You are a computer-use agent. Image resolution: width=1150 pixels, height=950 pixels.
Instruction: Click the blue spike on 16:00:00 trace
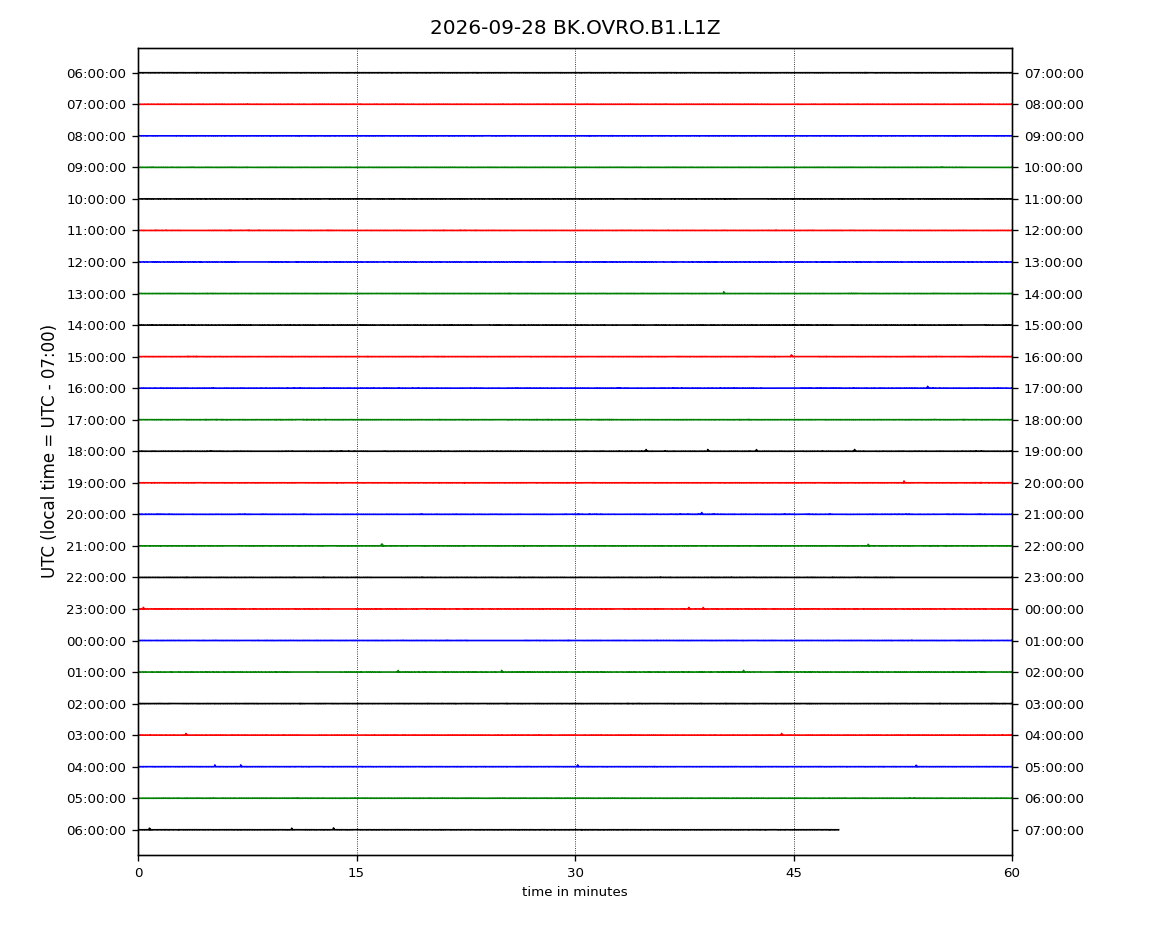click(x=927, y=387)
